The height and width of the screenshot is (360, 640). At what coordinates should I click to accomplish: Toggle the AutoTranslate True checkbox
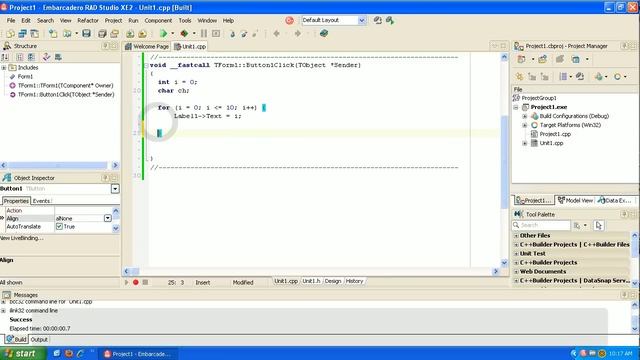(x=59, y=227)
